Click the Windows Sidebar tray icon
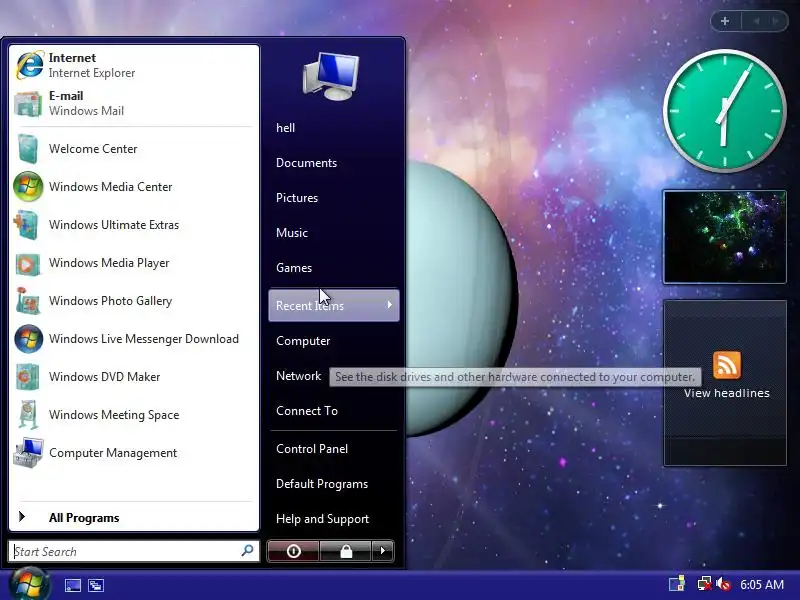Screen dimensions: 800x600 677,584
